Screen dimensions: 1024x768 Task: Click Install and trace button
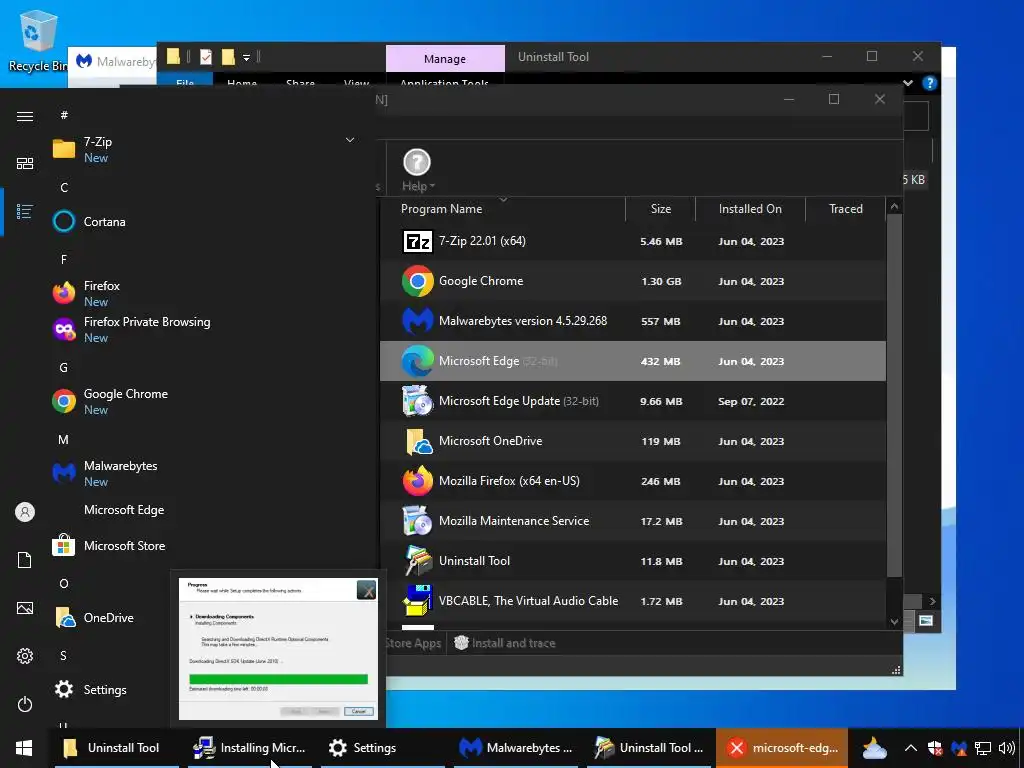(505, 643)
